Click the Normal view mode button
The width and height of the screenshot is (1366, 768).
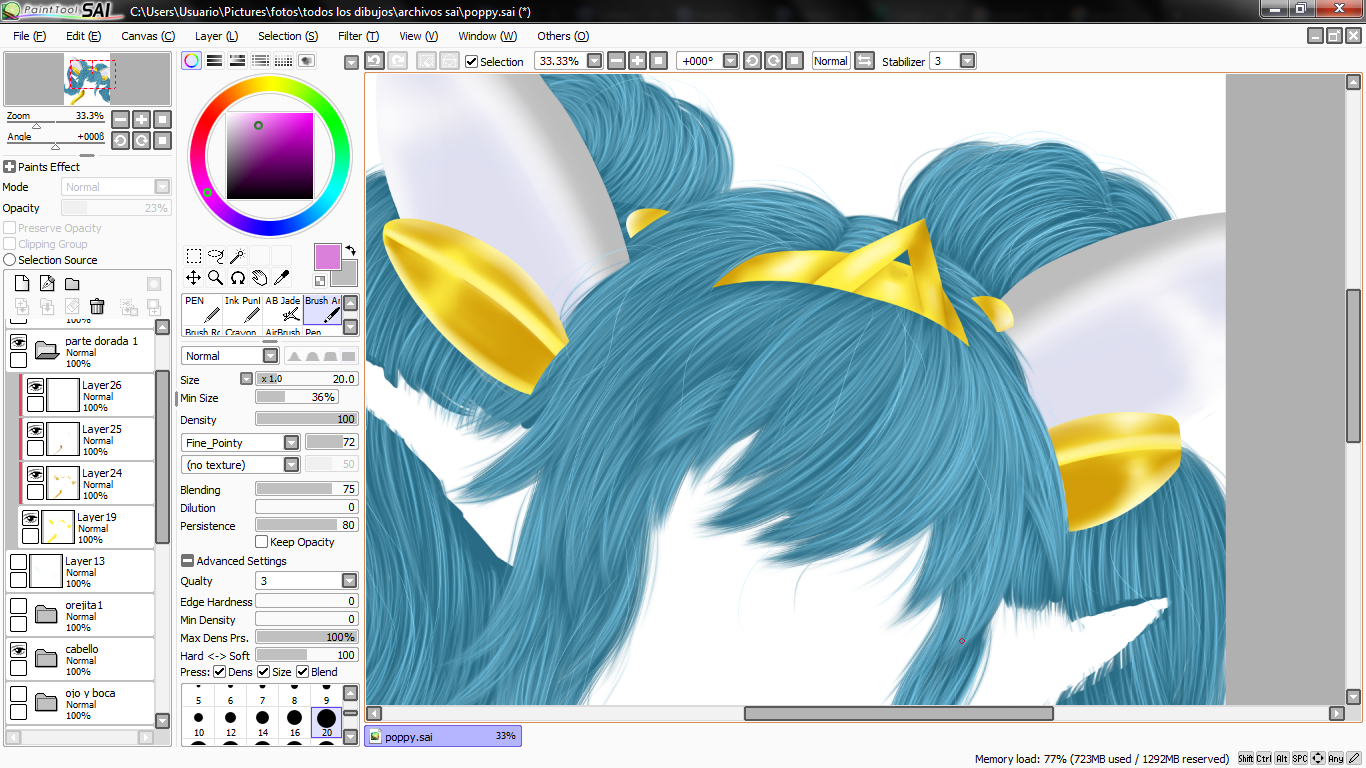[x=830, y=61]
